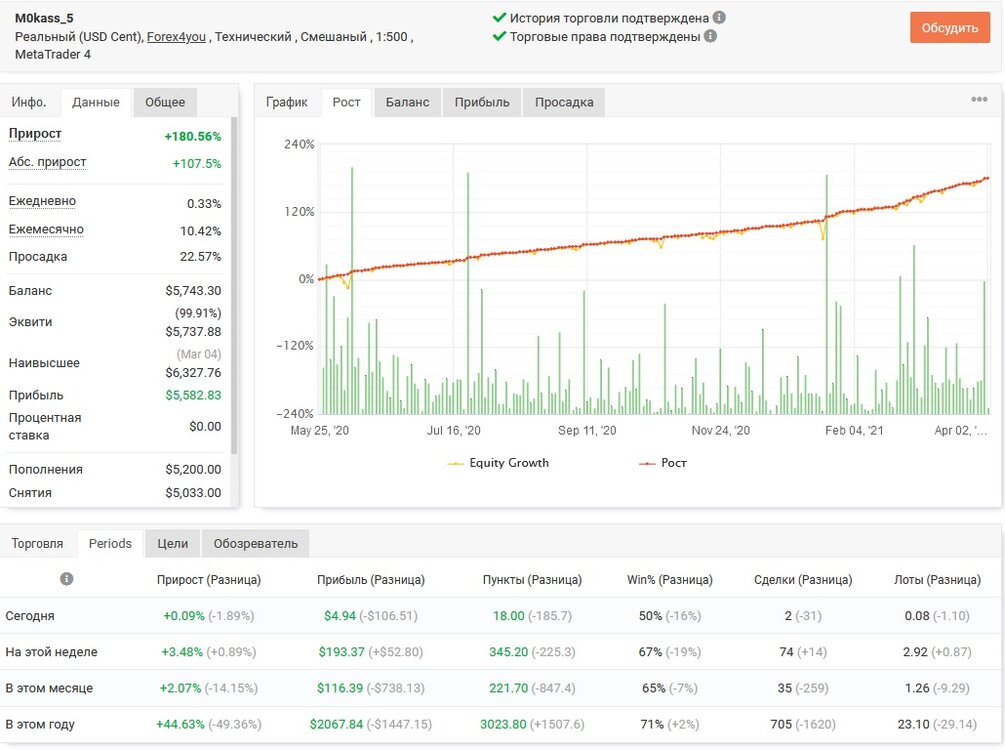Switch to the Инфо. tab
Image resolution: width=1005 pixels, height=750 pixels.
29,102
